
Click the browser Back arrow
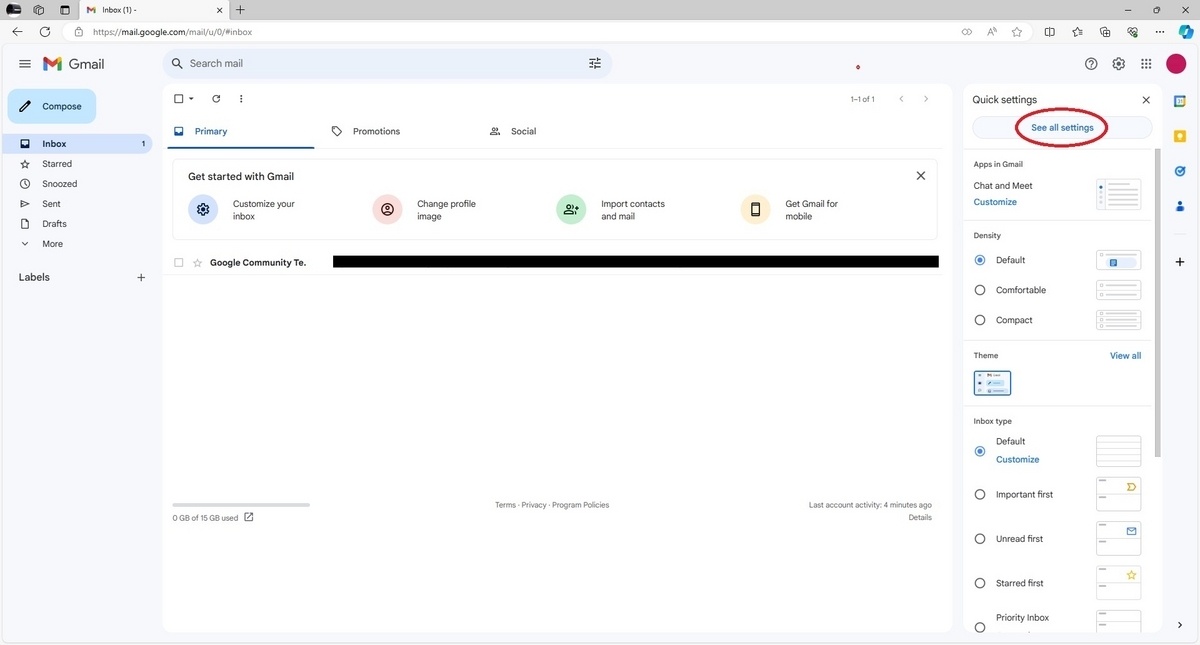17,32
